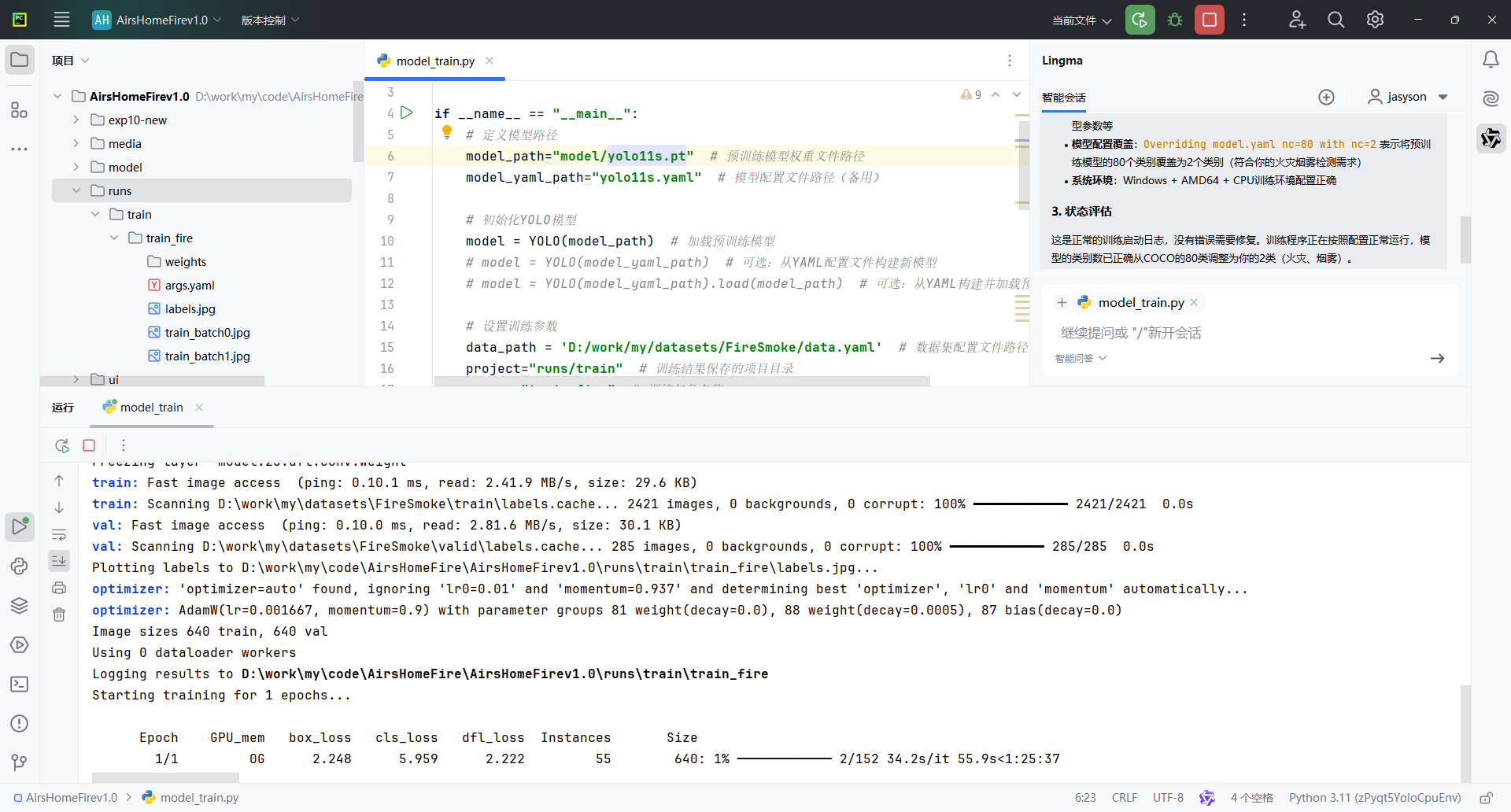
Task: Open the AI assistant spiral icon
Action: click(1491, 98)
